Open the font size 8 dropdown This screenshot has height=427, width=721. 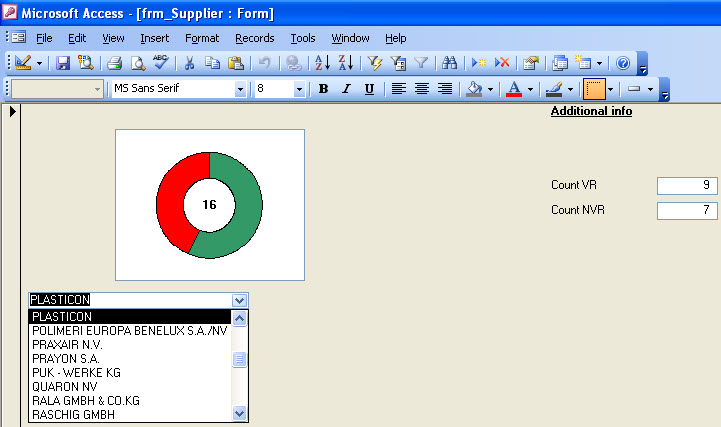coord(299,89)
